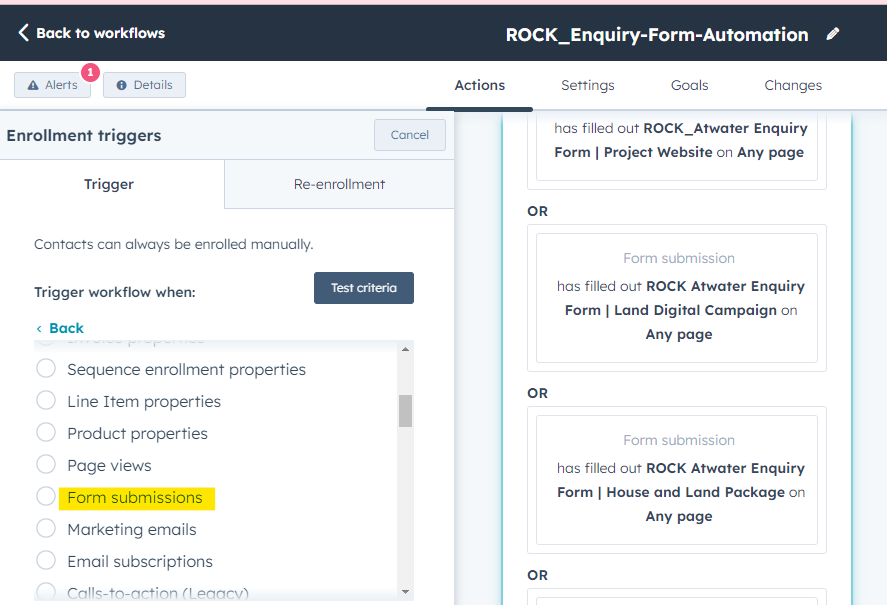
Task: Click the Trigger workflow when: label
Action: tap(115, 292)
